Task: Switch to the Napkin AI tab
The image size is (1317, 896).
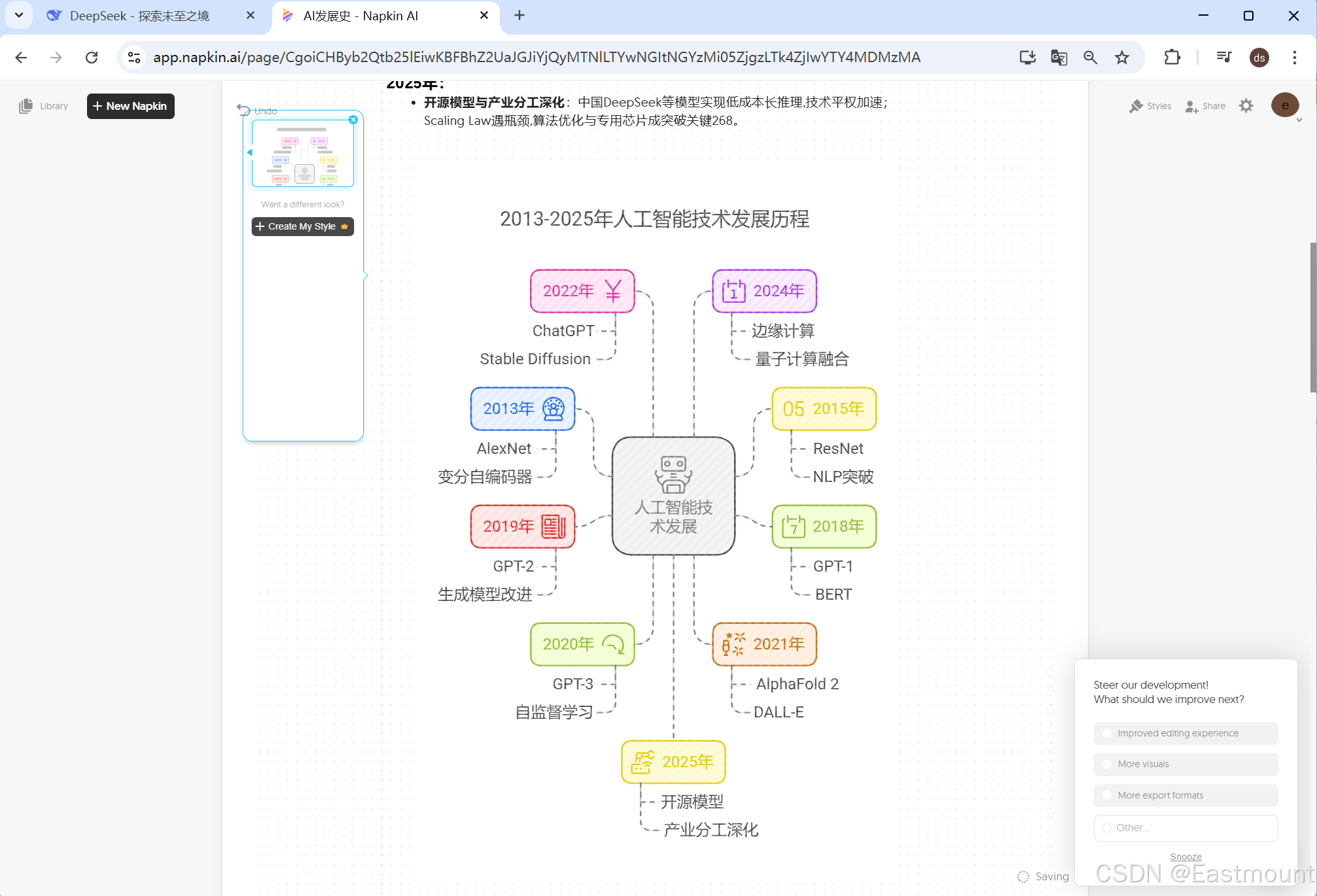Action: click(x=360, y=16)
